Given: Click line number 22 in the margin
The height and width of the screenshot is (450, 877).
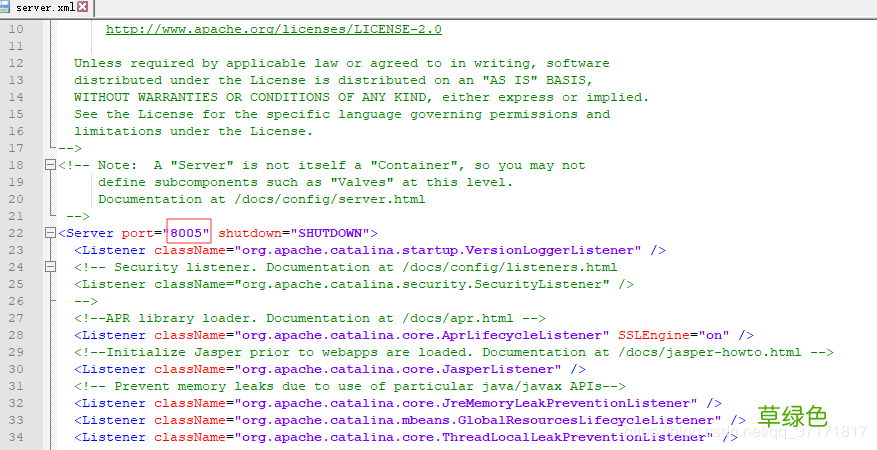Looking at the screenshot, I should click(x=16, y=233).
